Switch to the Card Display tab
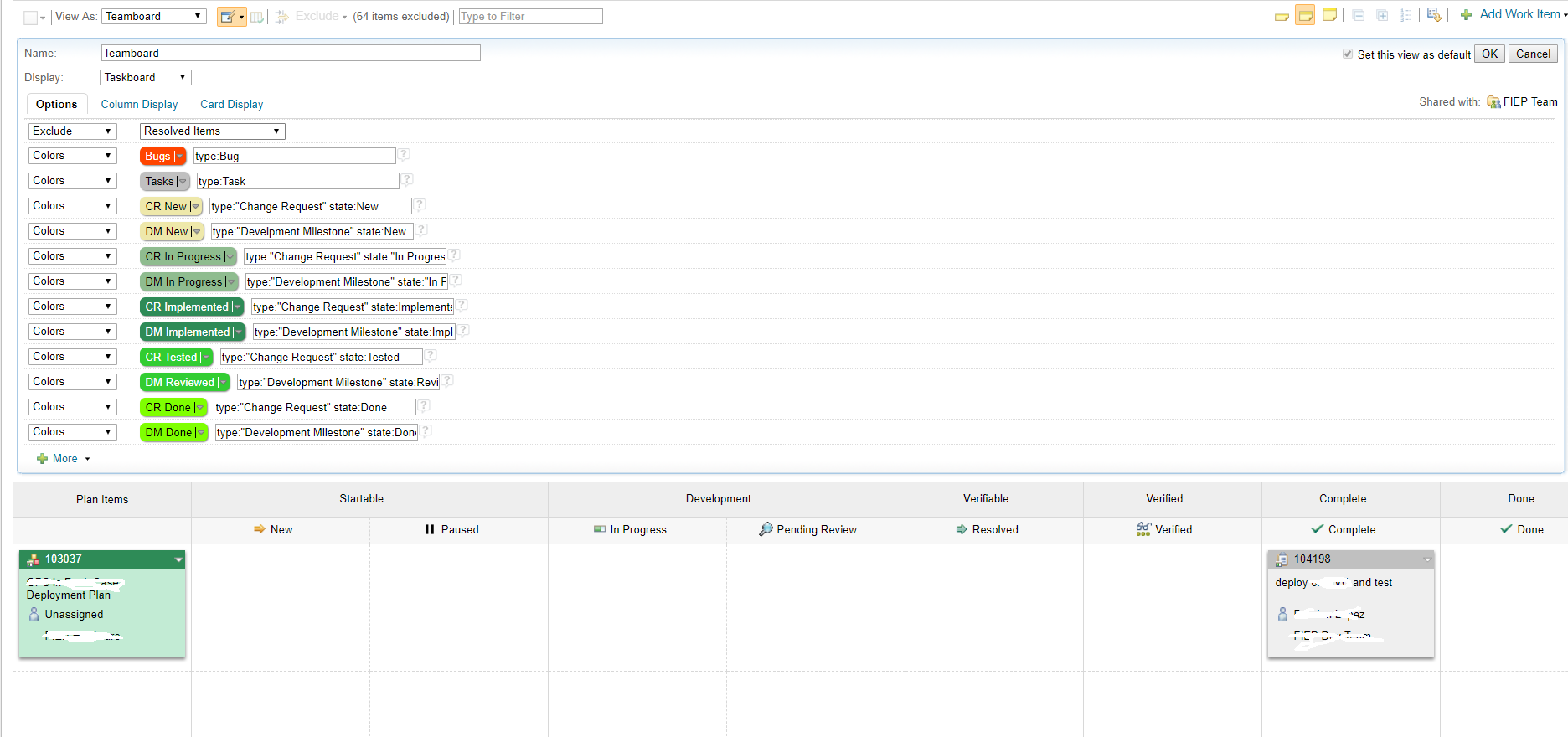This screenshot has width=1568, height=737. click(x=231, y=105)
